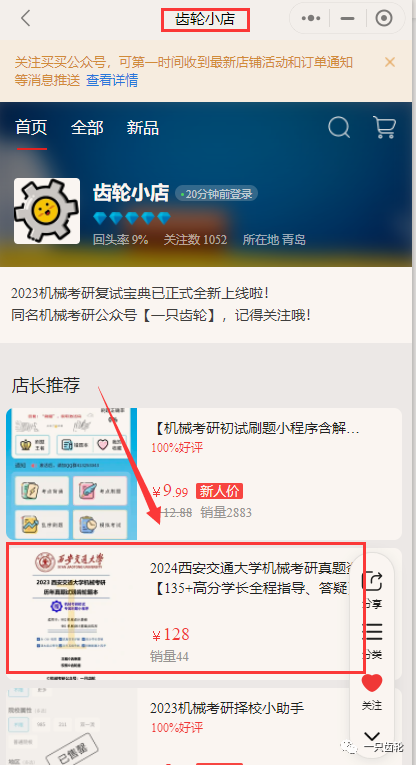The height and width of the screenshot is (765, 416).
Task: Switch to the 新品 tab
Action: point(142,128)
